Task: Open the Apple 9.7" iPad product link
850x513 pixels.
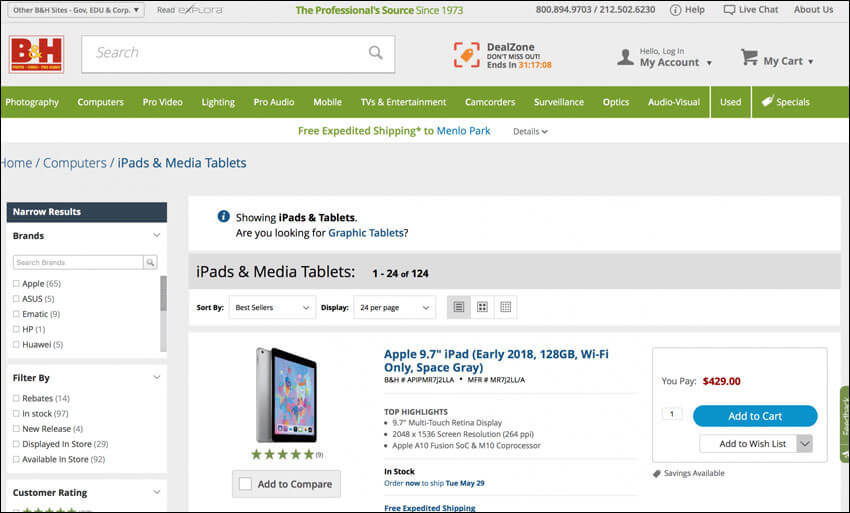Action: [x=496, y=361]
